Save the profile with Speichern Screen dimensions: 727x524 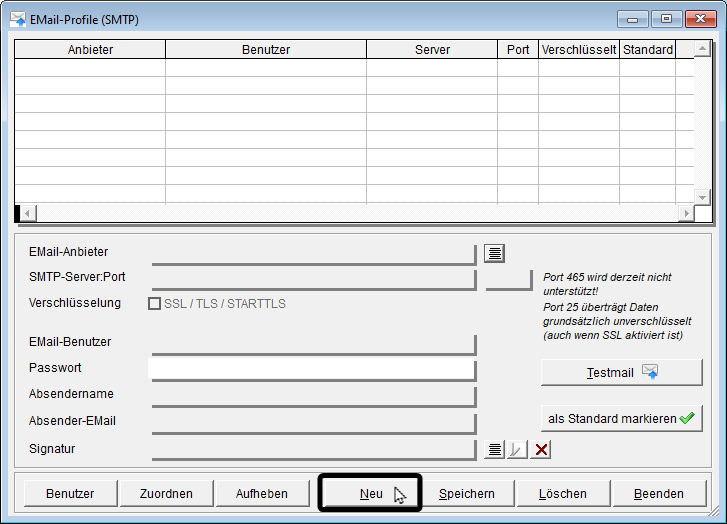(x=467, y=493)
